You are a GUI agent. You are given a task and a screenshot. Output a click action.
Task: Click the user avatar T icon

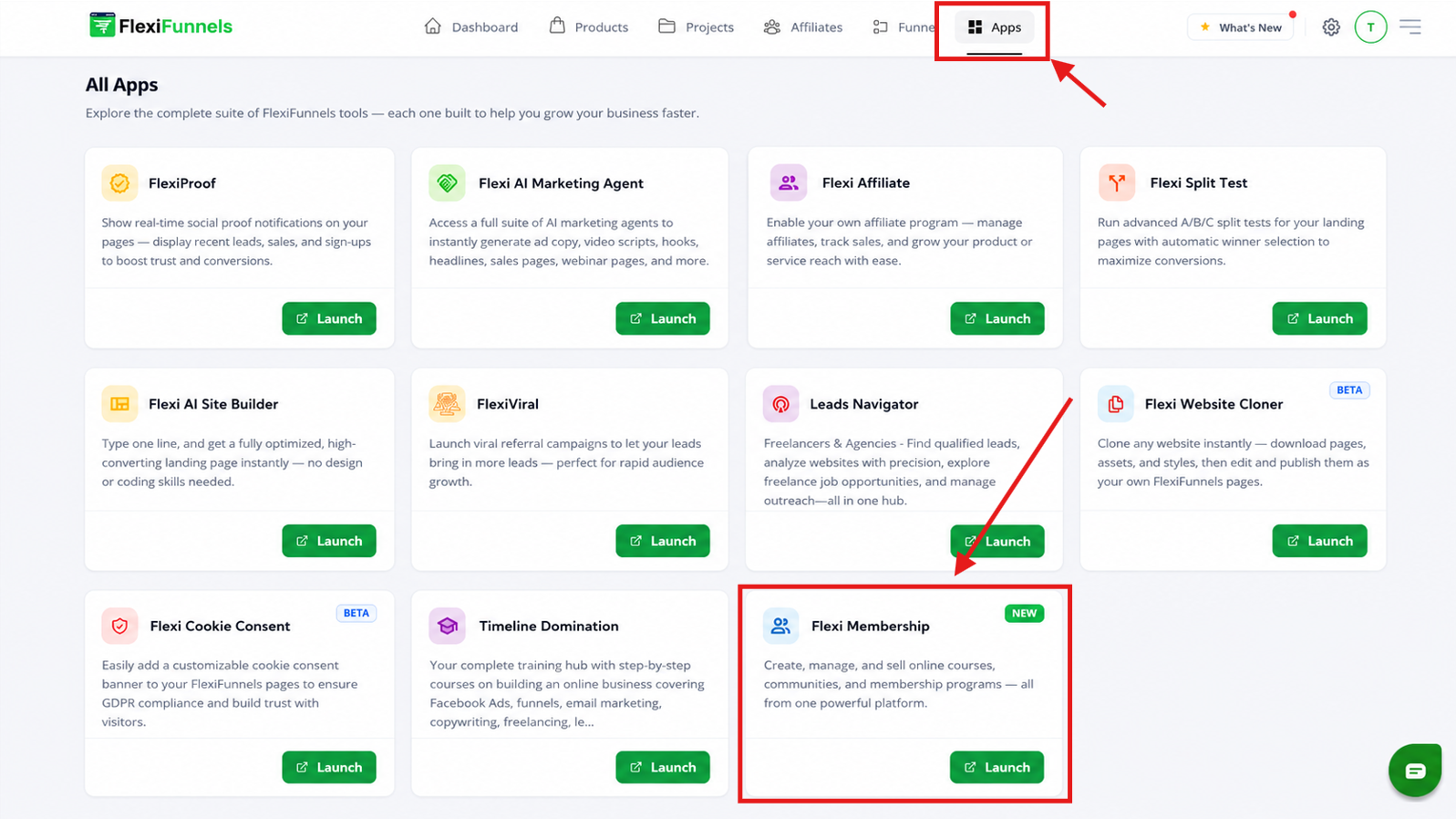(x=1370, y=27)
